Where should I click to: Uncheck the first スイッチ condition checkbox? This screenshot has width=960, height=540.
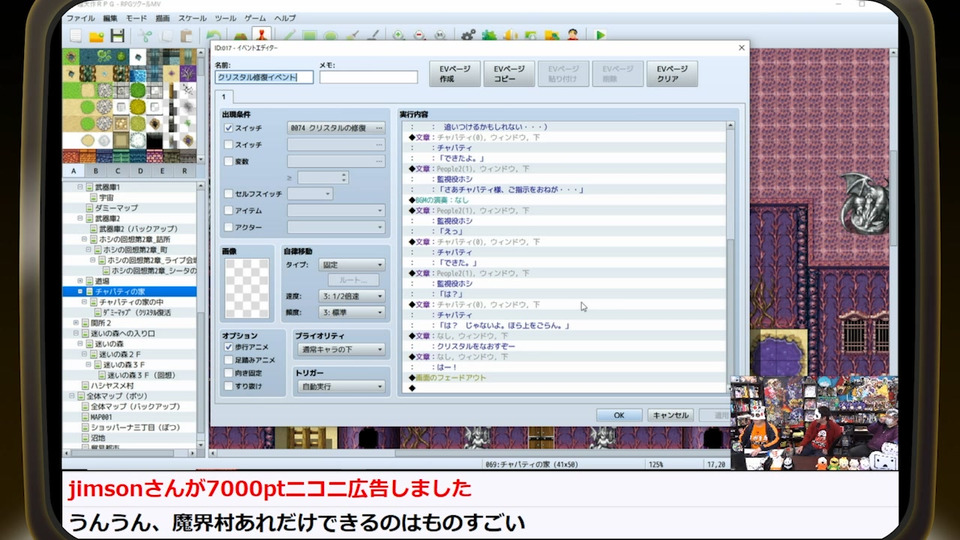[x=228, y=128]
